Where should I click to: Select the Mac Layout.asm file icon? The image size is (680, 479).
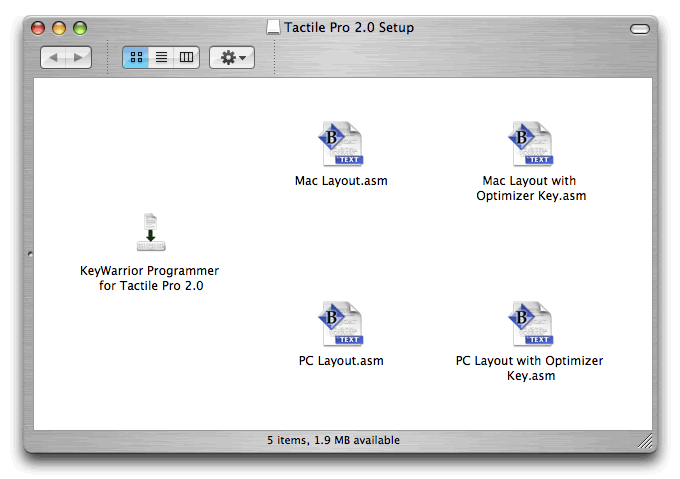[x=341, y=143]
